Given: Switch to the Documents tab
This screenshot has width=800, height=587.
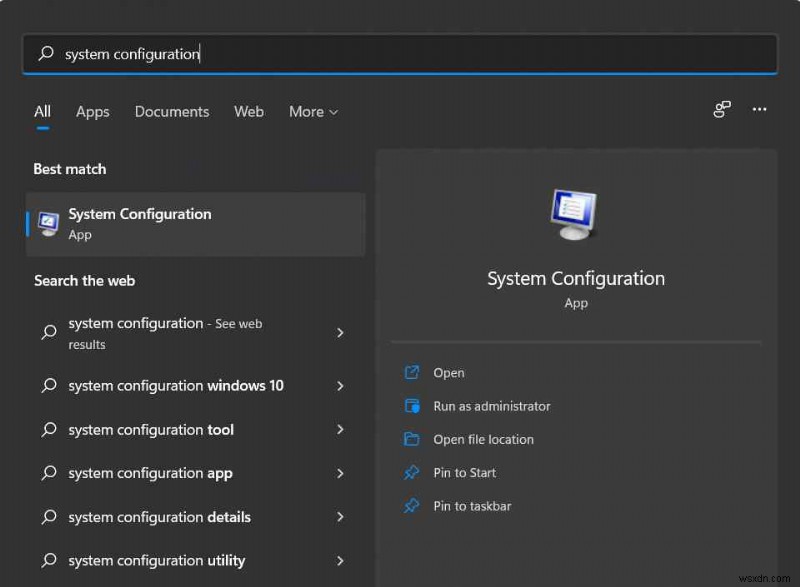Looking at the screenshot, I should click(171, 112).
